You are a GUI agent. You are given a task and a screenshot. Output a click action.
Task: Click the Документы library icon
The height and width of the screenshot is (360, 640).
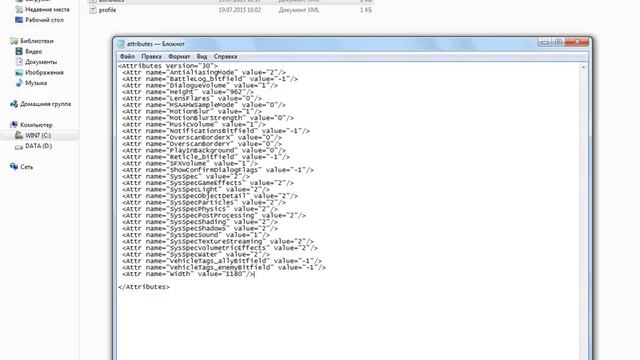pyautogui.click(x=19, y=62)
